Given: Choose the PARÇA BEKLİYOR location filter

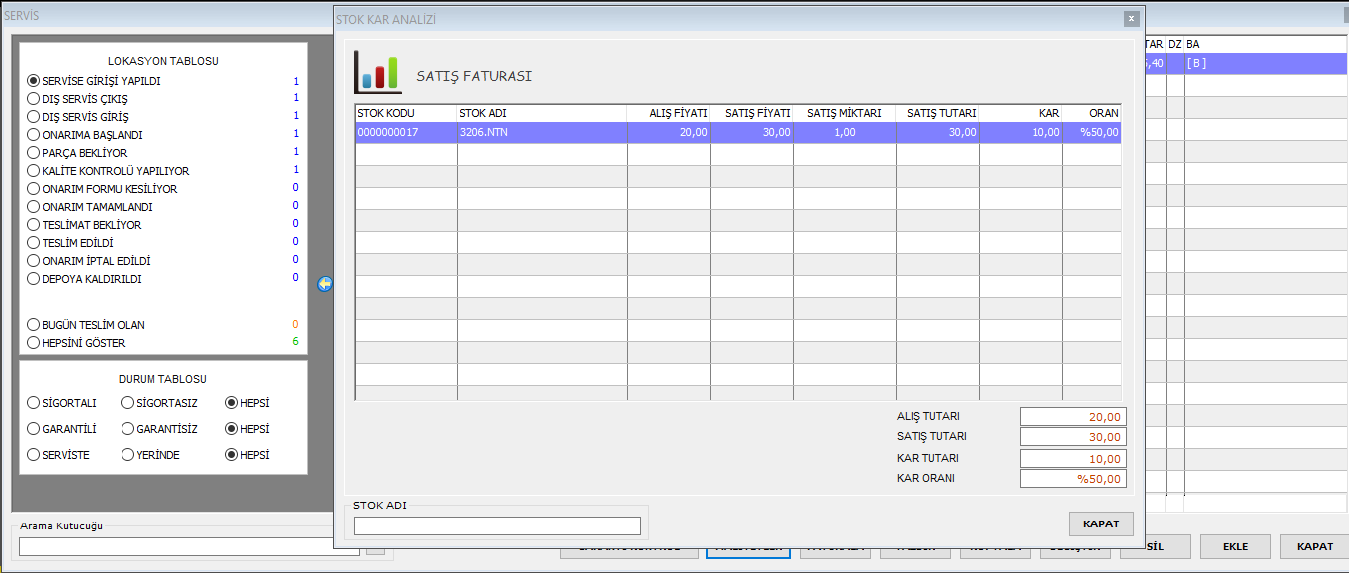Looking at the screenshot, I should (34, 153).
